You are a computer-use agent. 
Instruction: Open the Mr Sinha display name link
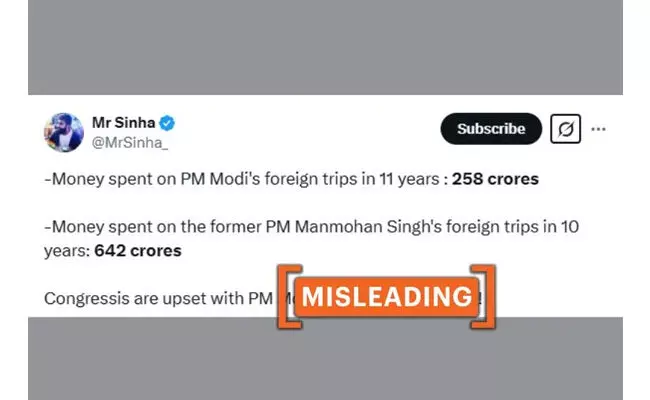[x=124, y=124]
